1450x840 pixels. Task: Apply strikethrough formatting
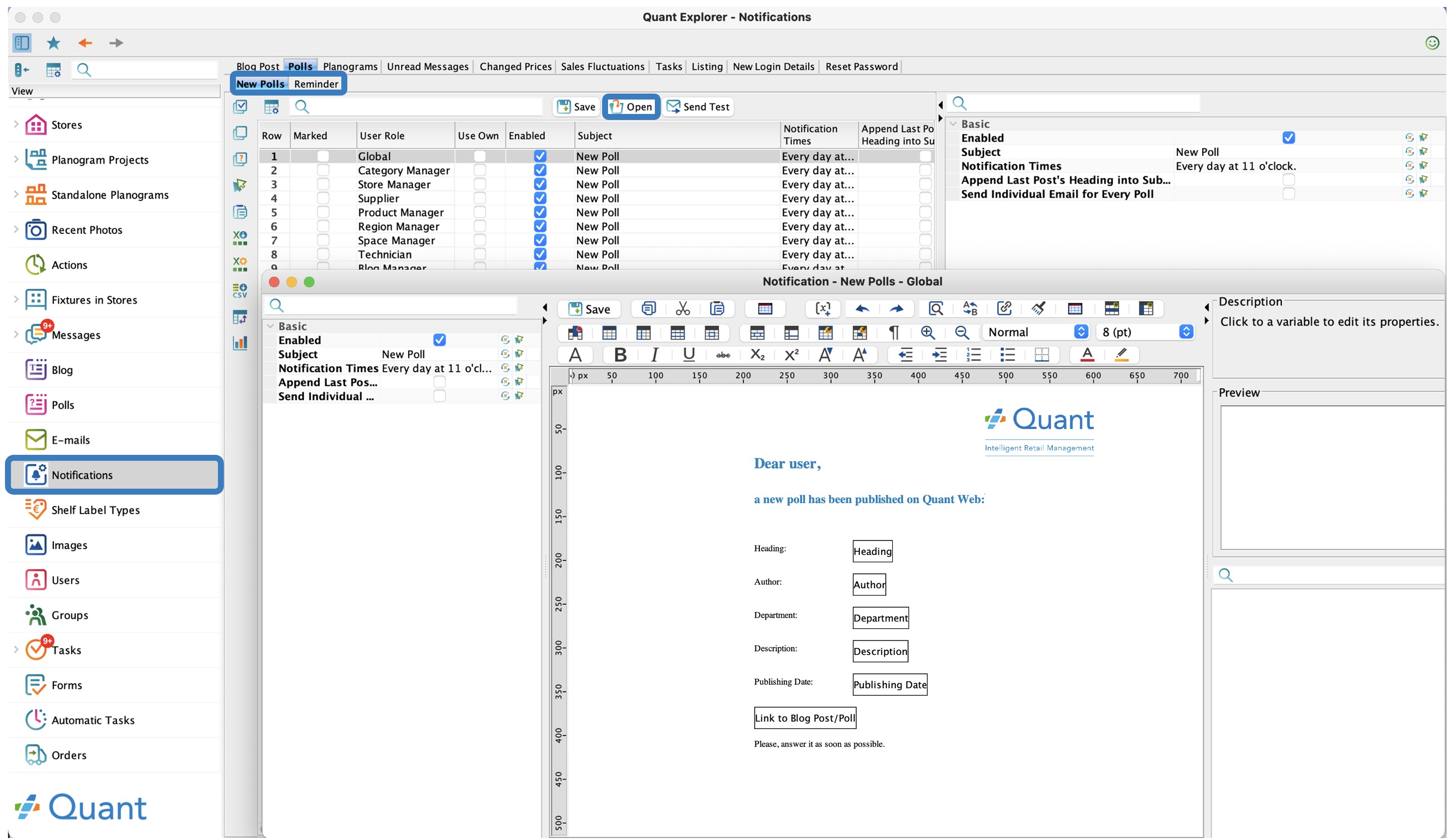[x=723, y=355]
